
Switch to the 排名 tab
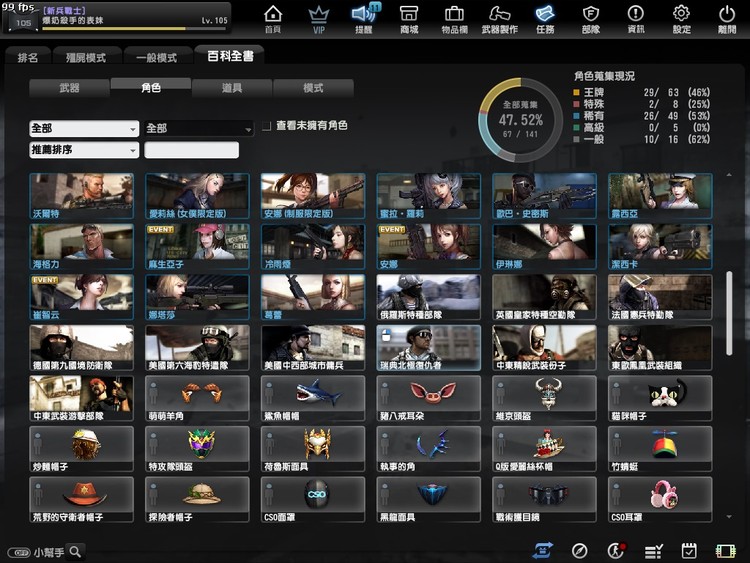[28, 57]
